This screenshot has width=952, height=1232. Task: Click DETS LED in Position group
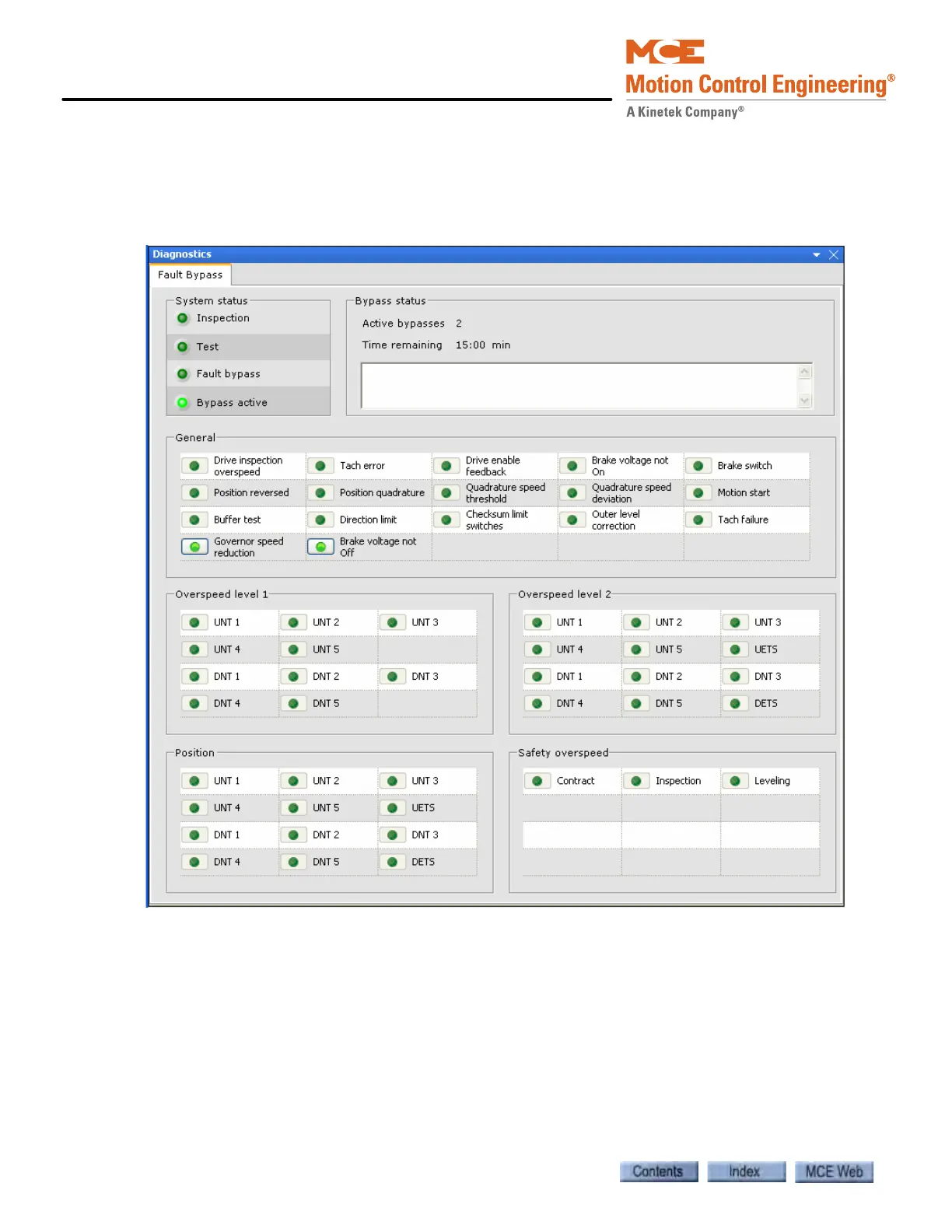(x=392, y=862)
